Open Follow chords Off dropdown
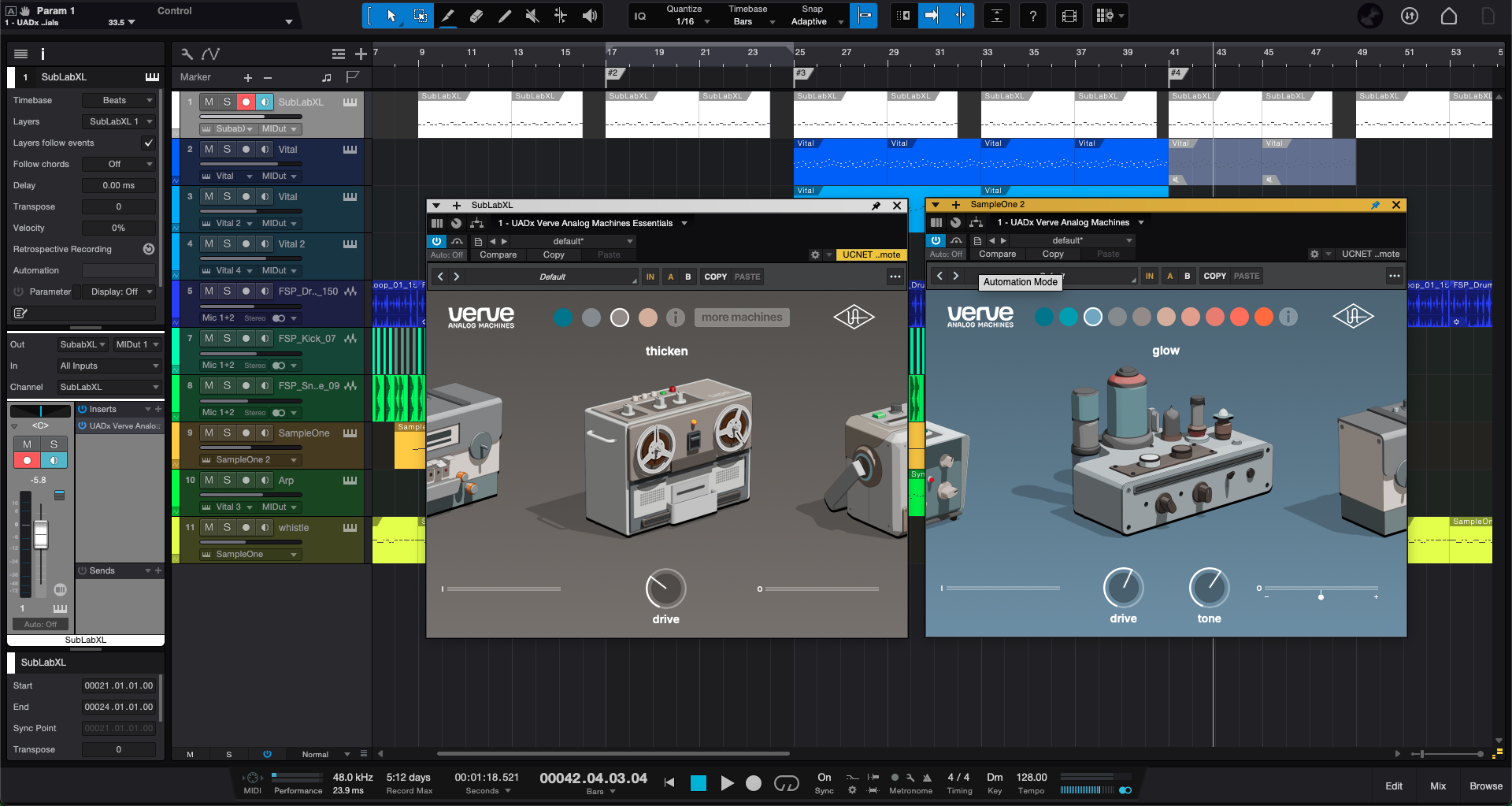This screenshot has width=1512, height=806. (x=119, y=164)
